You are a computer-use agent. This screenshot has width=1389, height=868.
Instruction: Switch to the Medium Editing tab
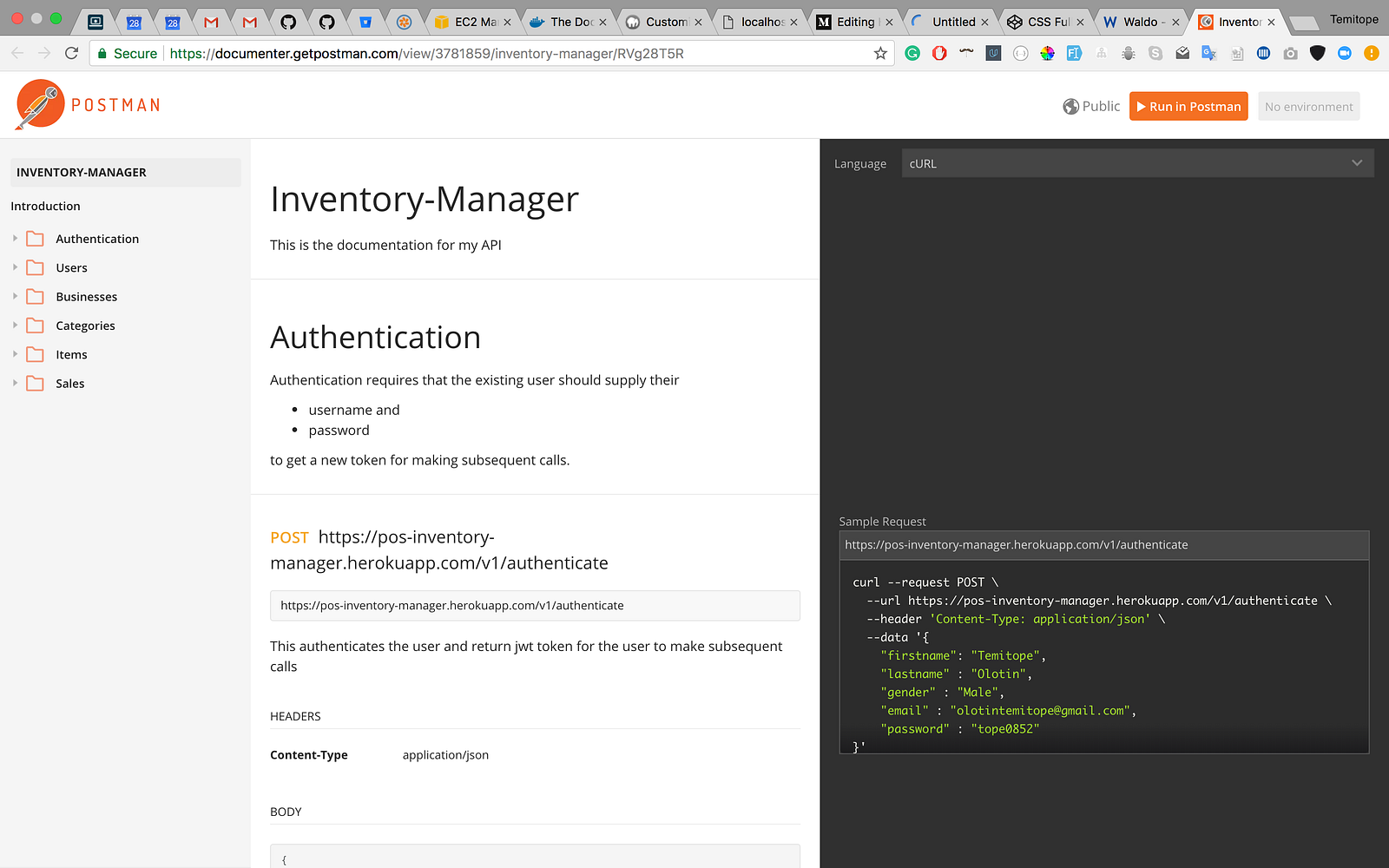[854, 22]
